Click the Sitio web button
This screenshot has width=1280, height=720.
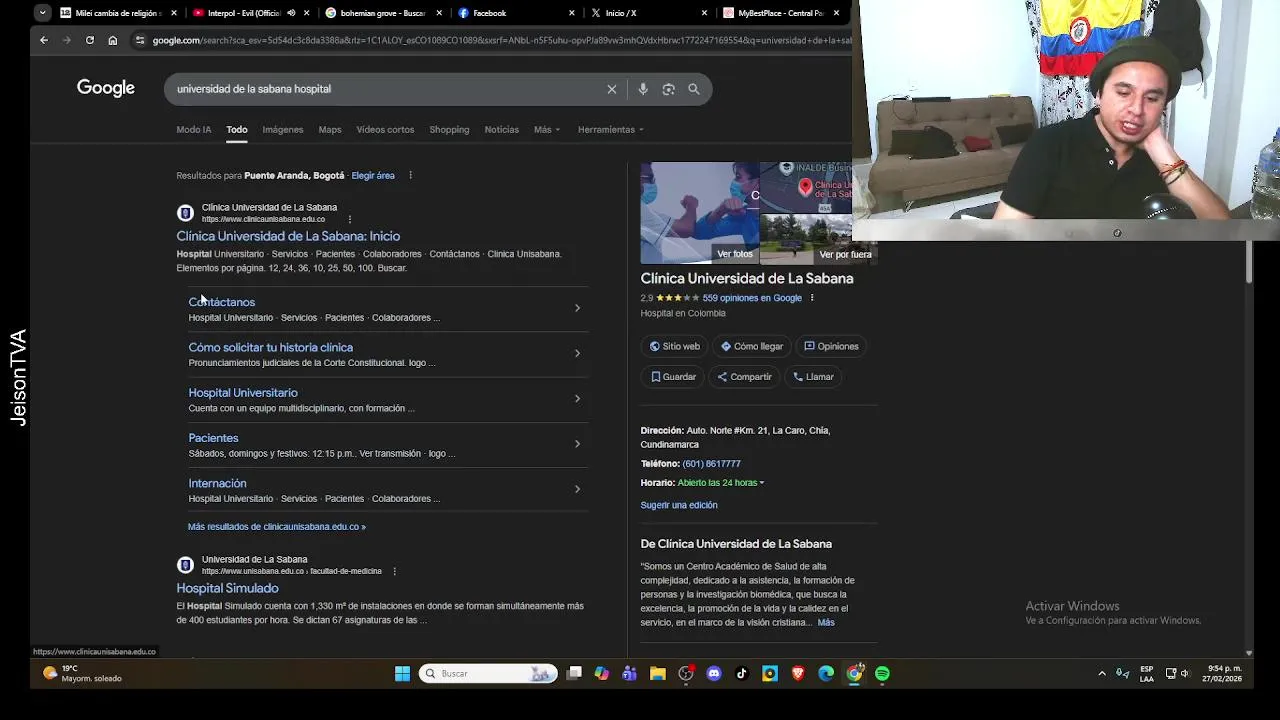675,346
